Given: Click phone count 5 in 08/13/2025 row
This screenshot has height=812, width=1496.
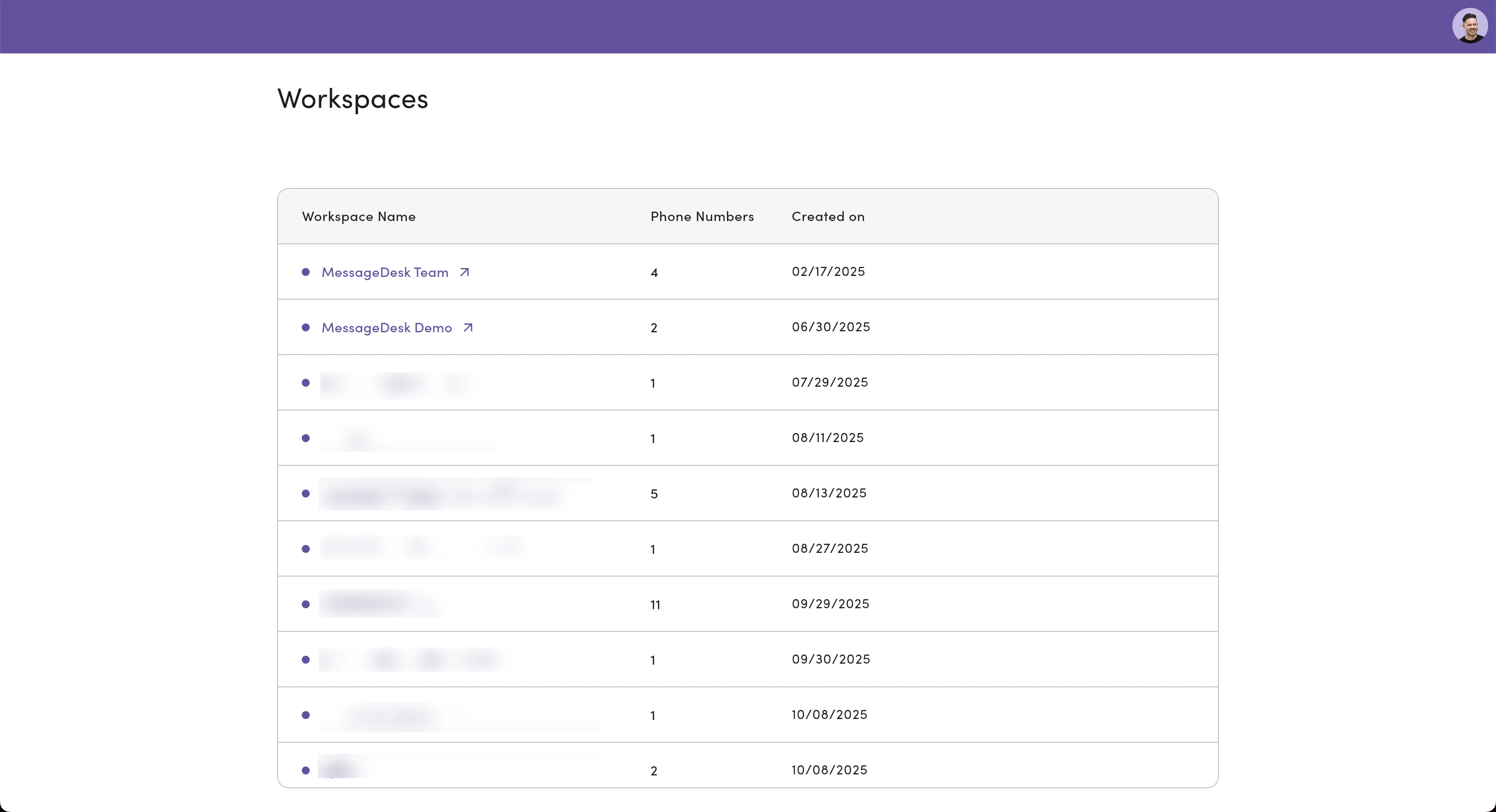Looking at the screenshot, I should 654,494.
